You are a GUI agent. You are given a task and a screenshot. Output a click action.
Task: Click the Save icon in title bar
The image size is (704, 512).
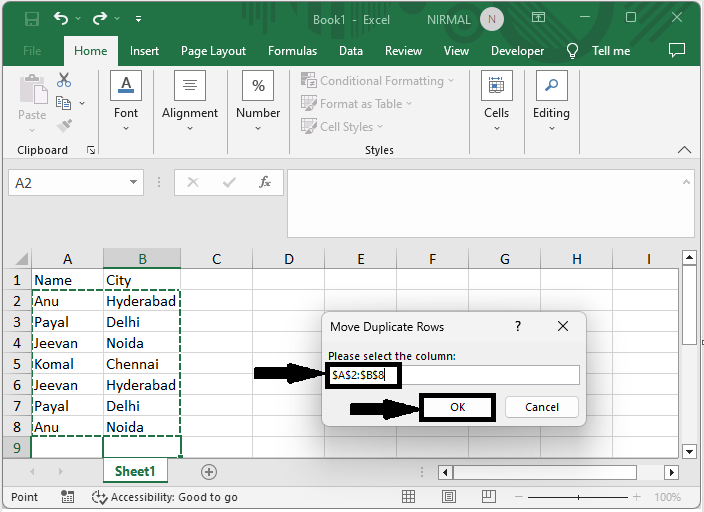(x=31, y=19)
